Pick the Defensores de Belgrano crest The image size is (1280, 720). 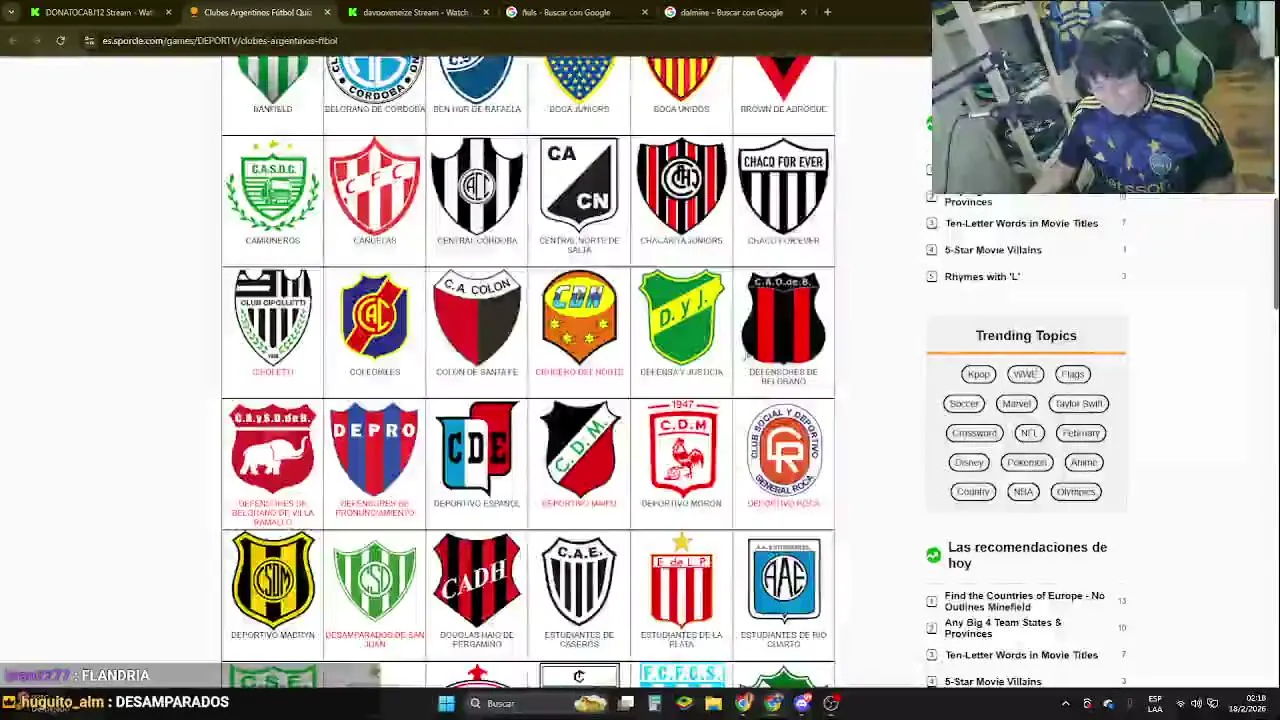coord(783,318)
